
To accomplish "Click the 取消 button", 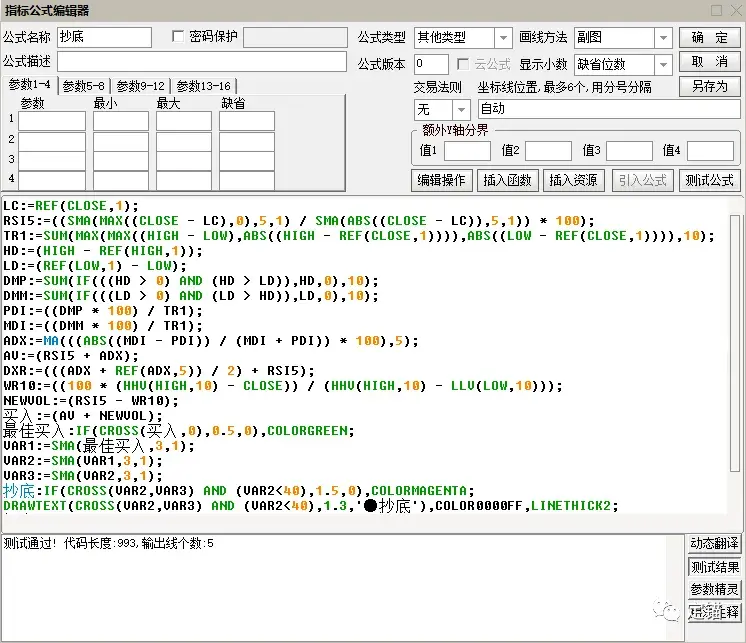I will pyautogui.click(x=709, y=62).
